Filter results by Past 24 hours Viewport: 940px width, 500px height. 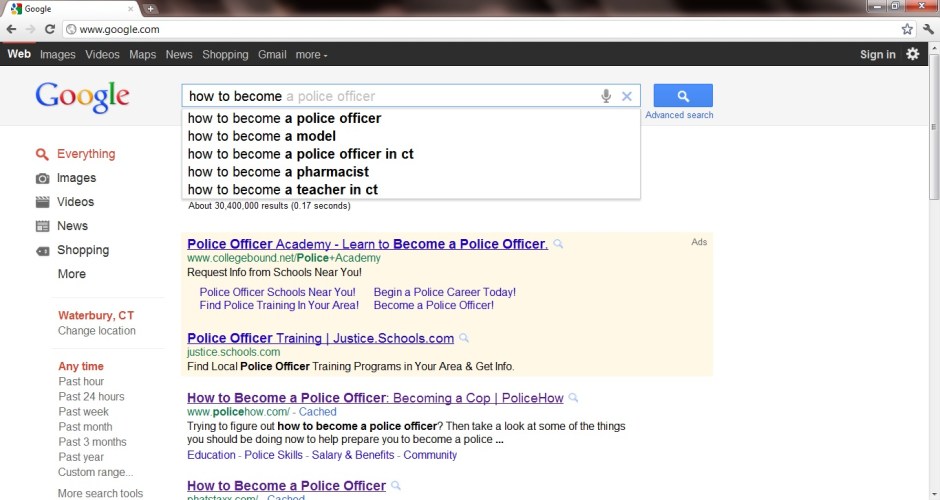pyautogui.click(x=91, y=397)
